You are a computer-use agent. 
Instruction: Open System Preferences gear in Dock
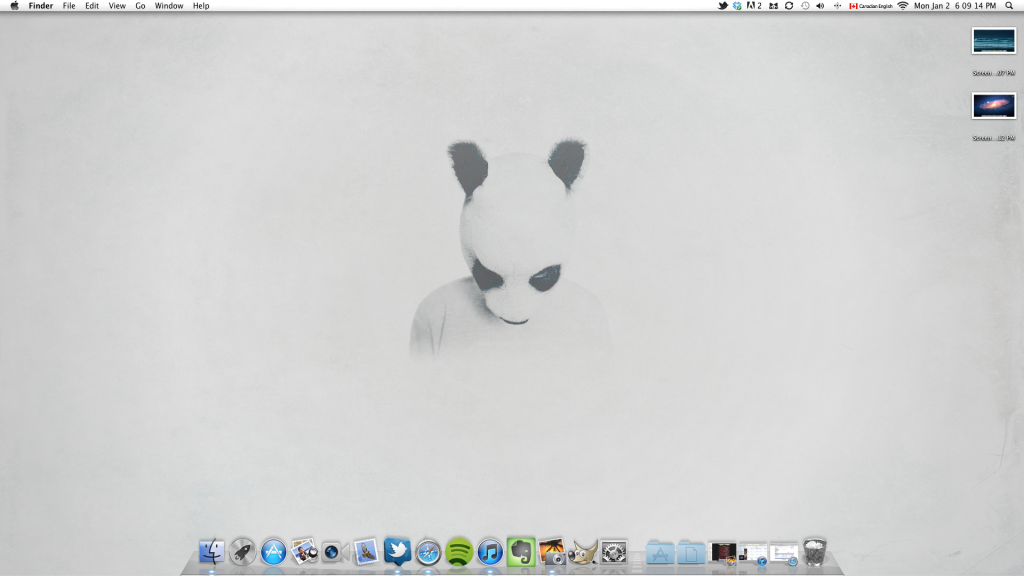pyautogui.click(x=613, y=551)
